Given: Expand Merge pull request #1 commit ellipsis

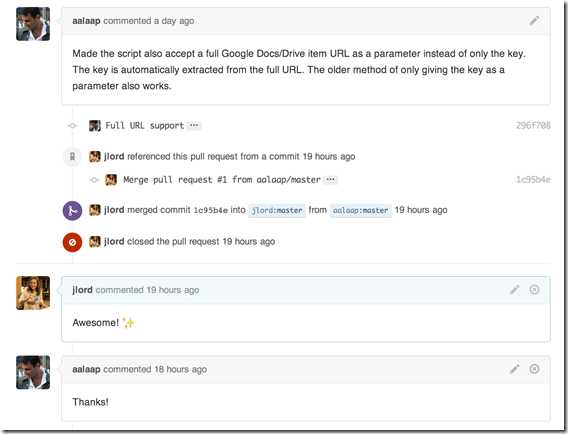Looking at the screenshot, I should (x=330, y=179).
